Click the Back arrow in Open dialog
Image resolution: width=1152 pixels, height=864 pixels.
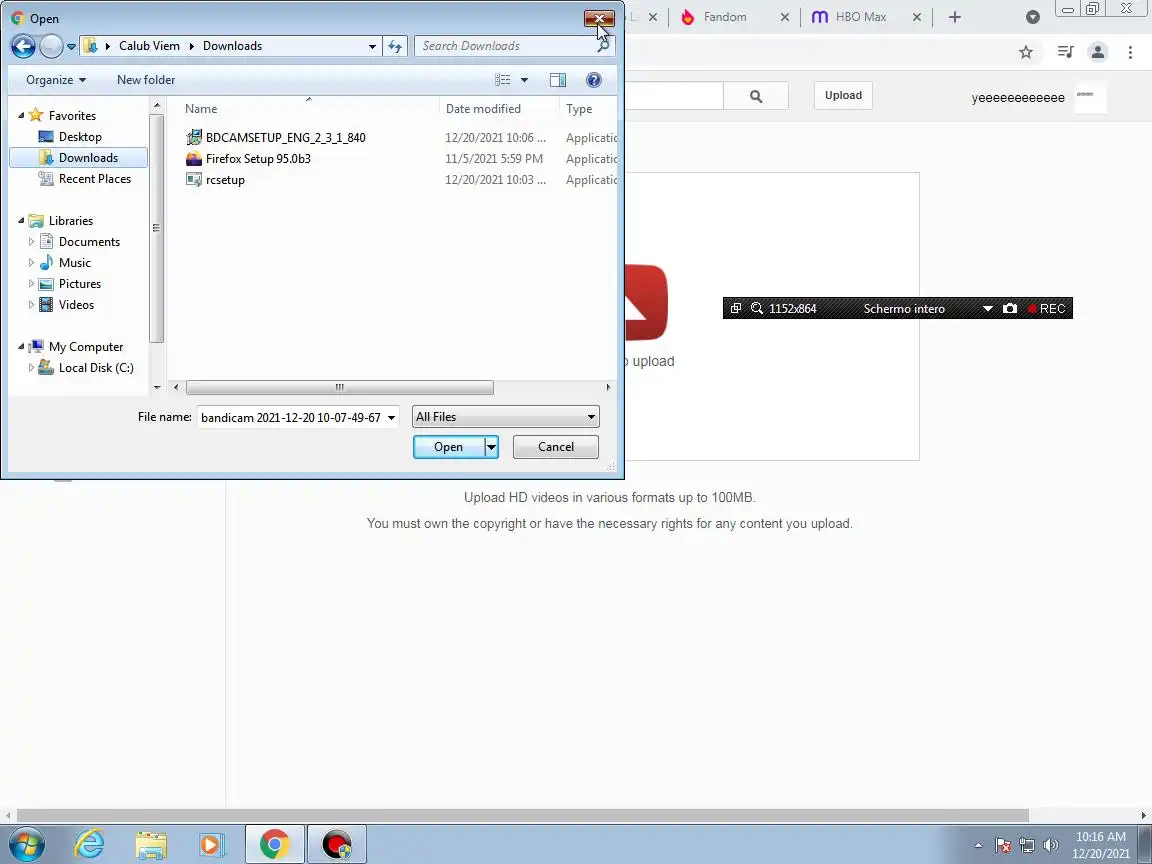pyautogui.click(x=23, y=46)
